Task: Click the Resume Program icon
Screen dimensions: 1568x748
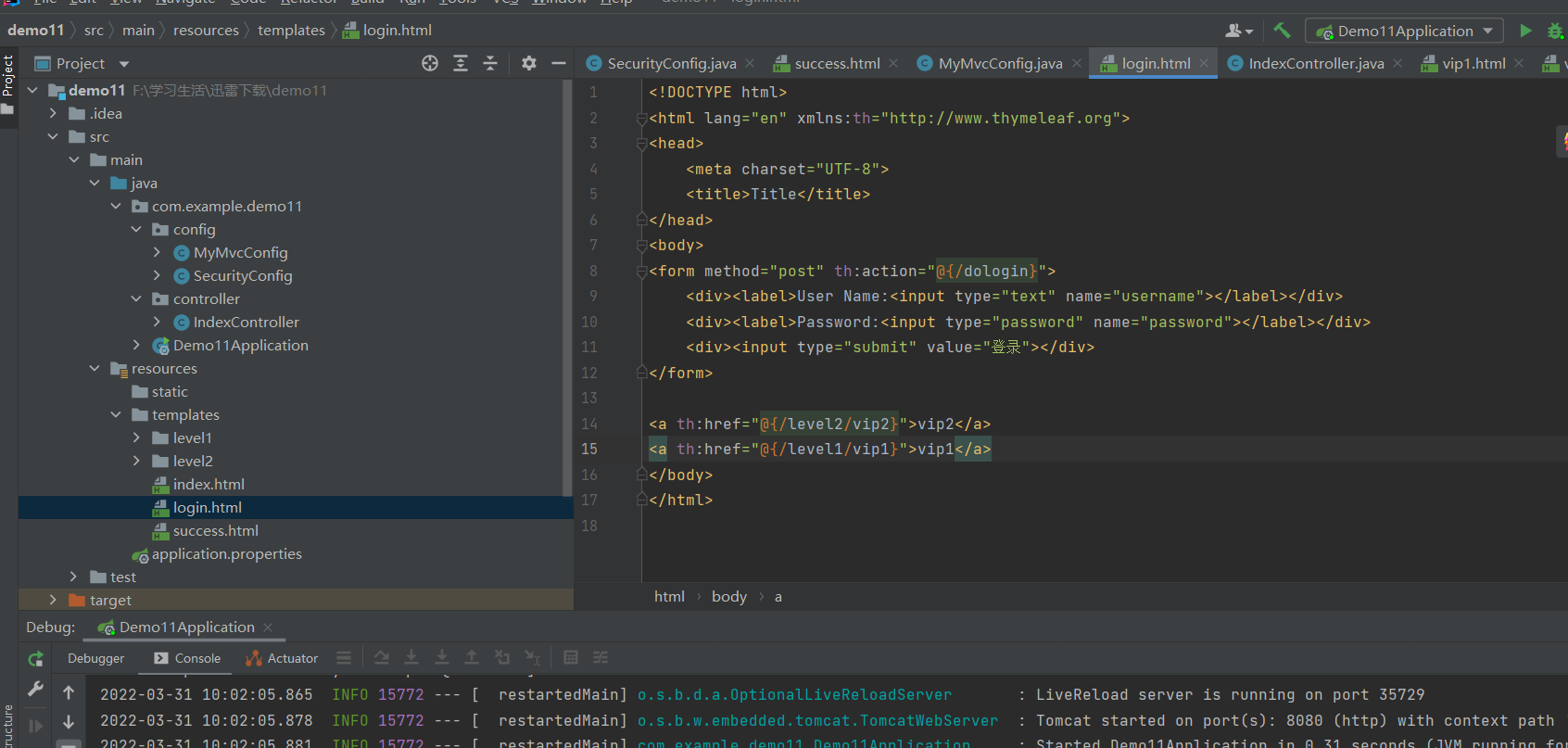Action: click(x=35, y=726)
